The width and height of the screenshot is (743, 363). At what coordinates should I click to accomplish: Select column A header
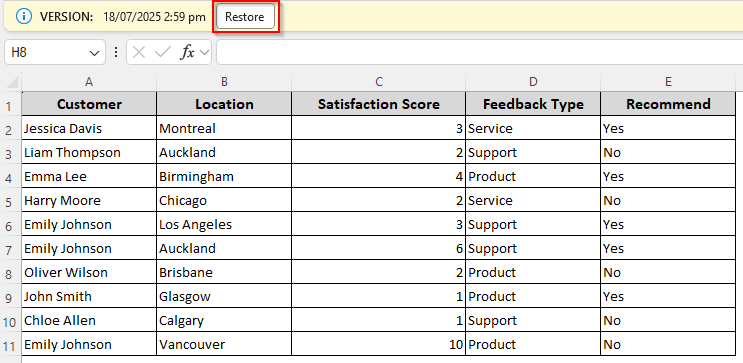[89, 82]
